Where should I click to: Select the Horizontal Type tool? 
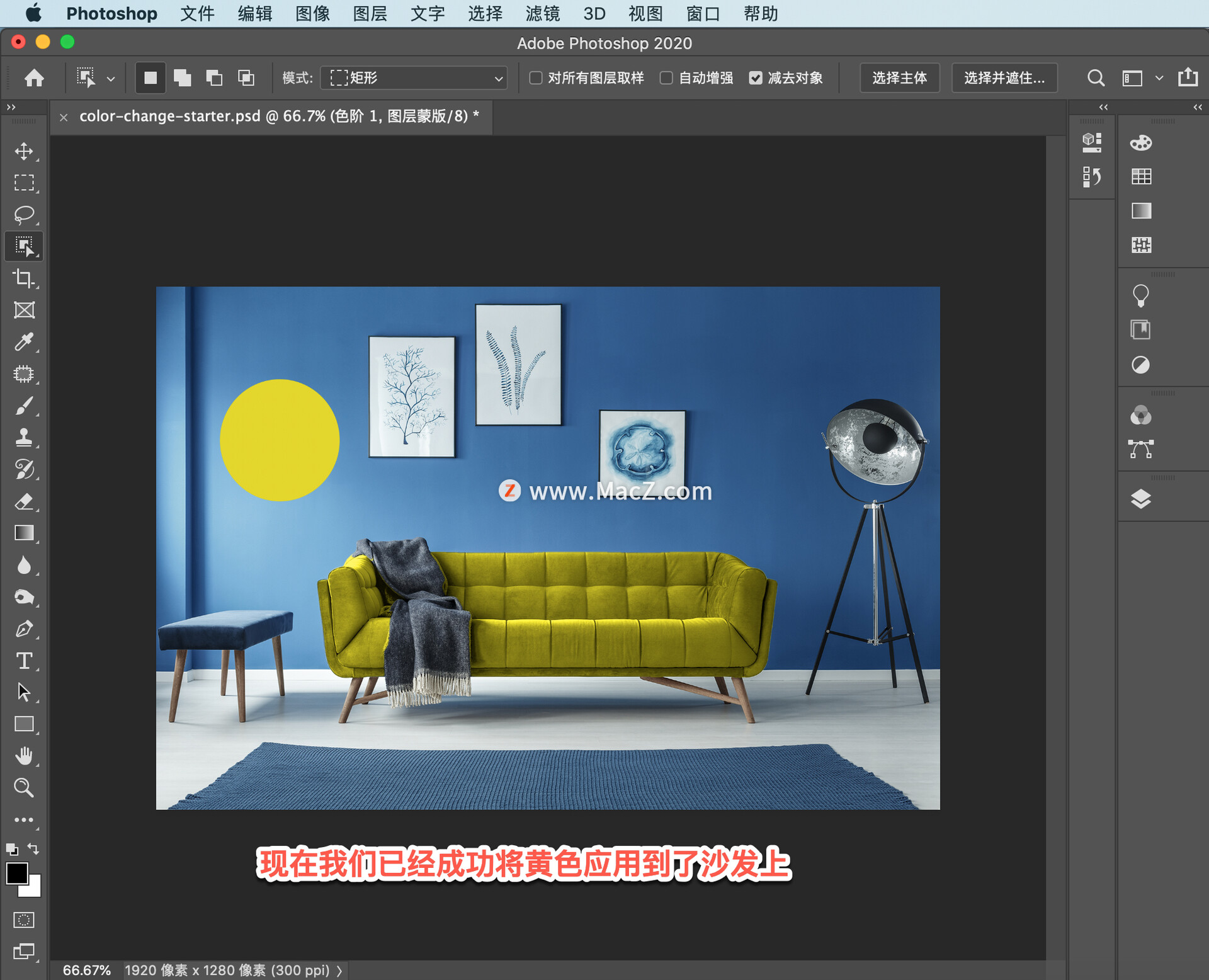(24, 661)
